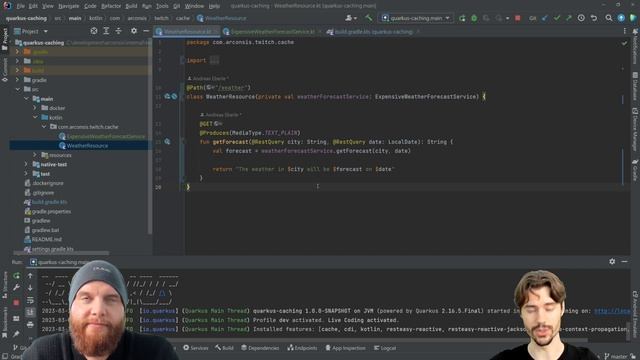Click the blue update arrow circle icon
640x360 pixels.
coord(621,18)
